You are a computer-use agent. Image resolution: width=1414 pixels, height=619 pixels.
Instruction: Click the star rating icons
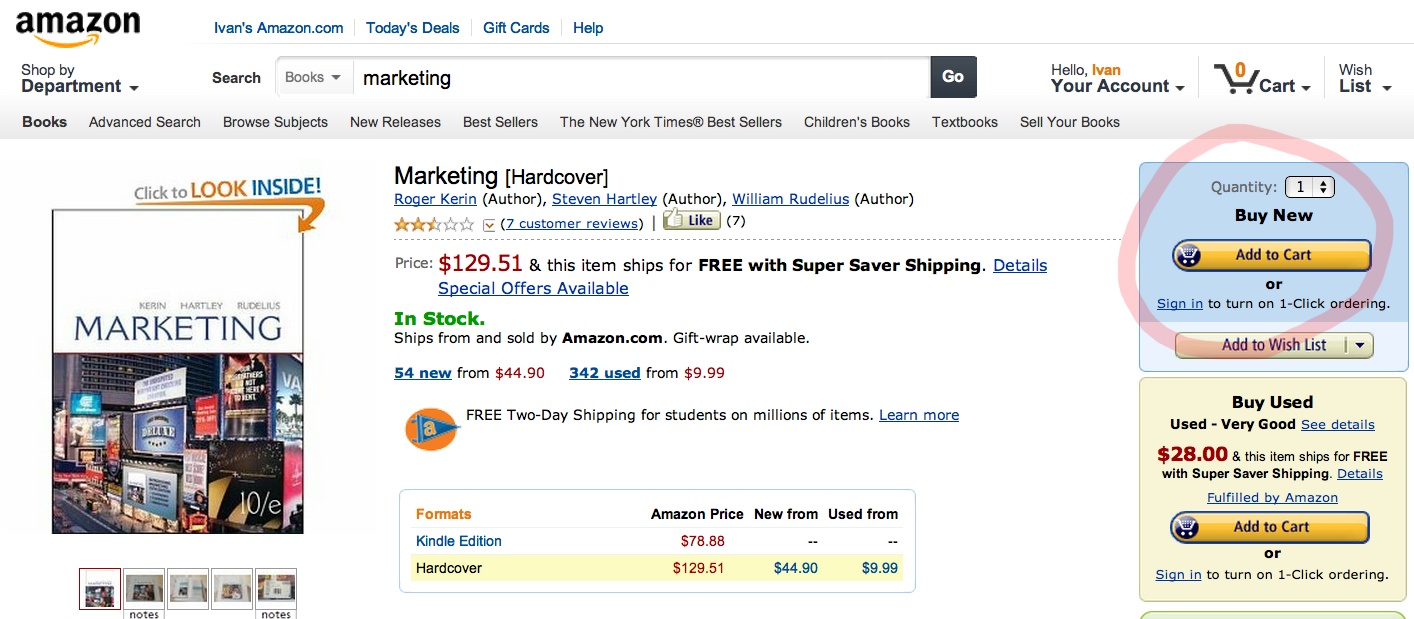434,224
